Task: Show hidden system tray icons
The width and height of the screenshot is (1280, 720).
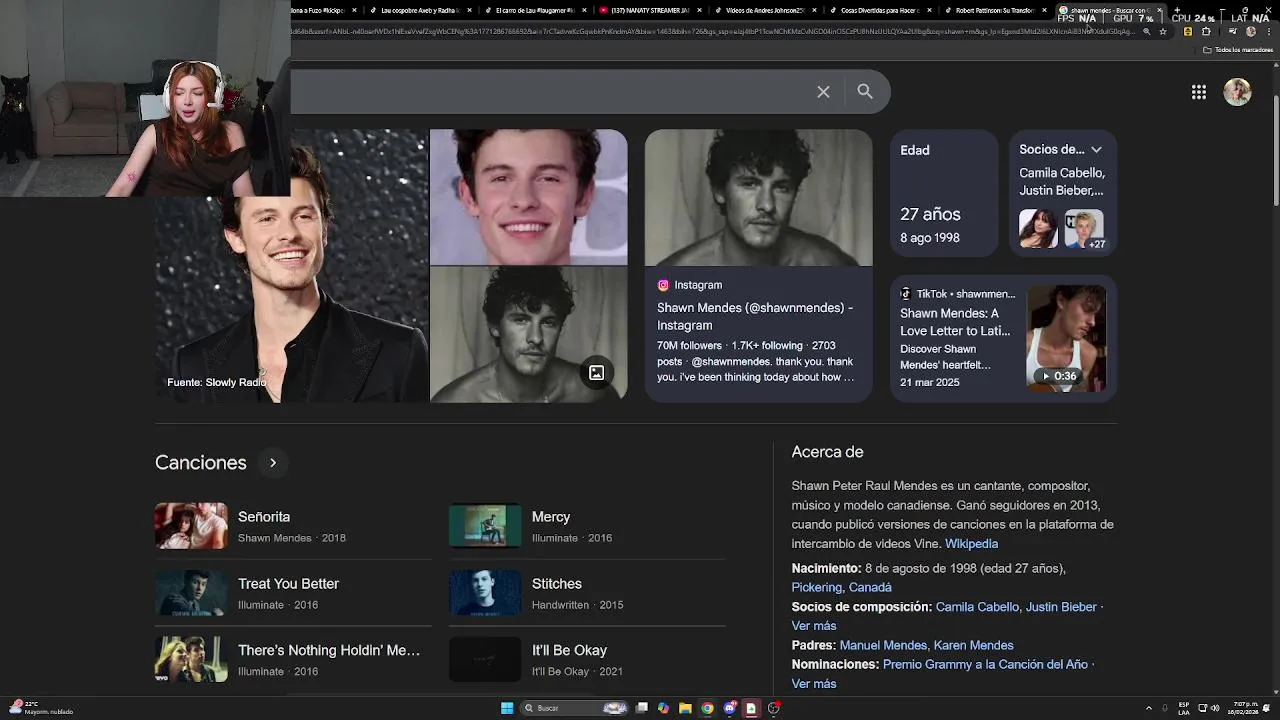Action: tap(1149, 708)
